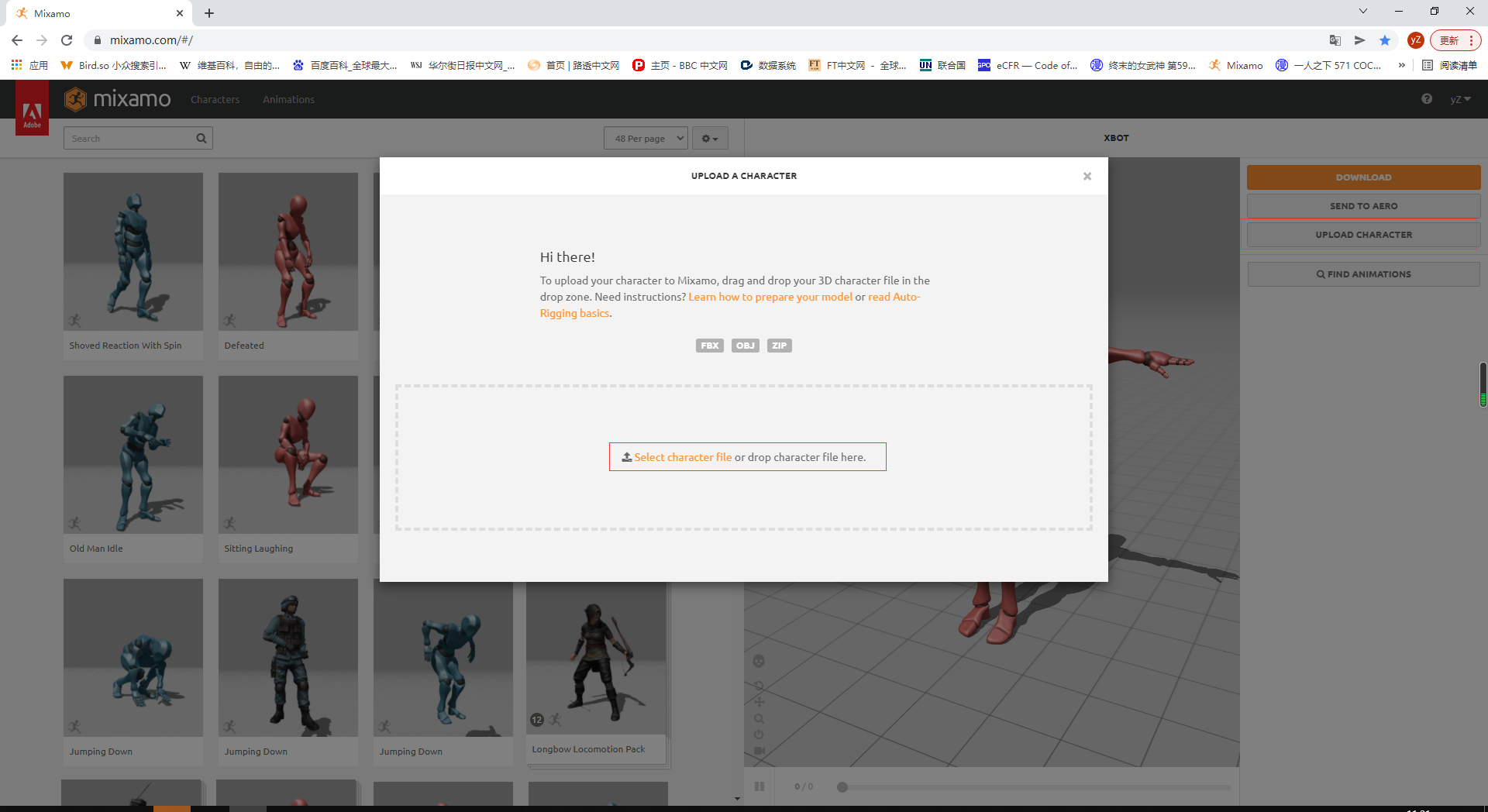
Task: Open the Bird.so bookmark
Action: tap(113, 66)
